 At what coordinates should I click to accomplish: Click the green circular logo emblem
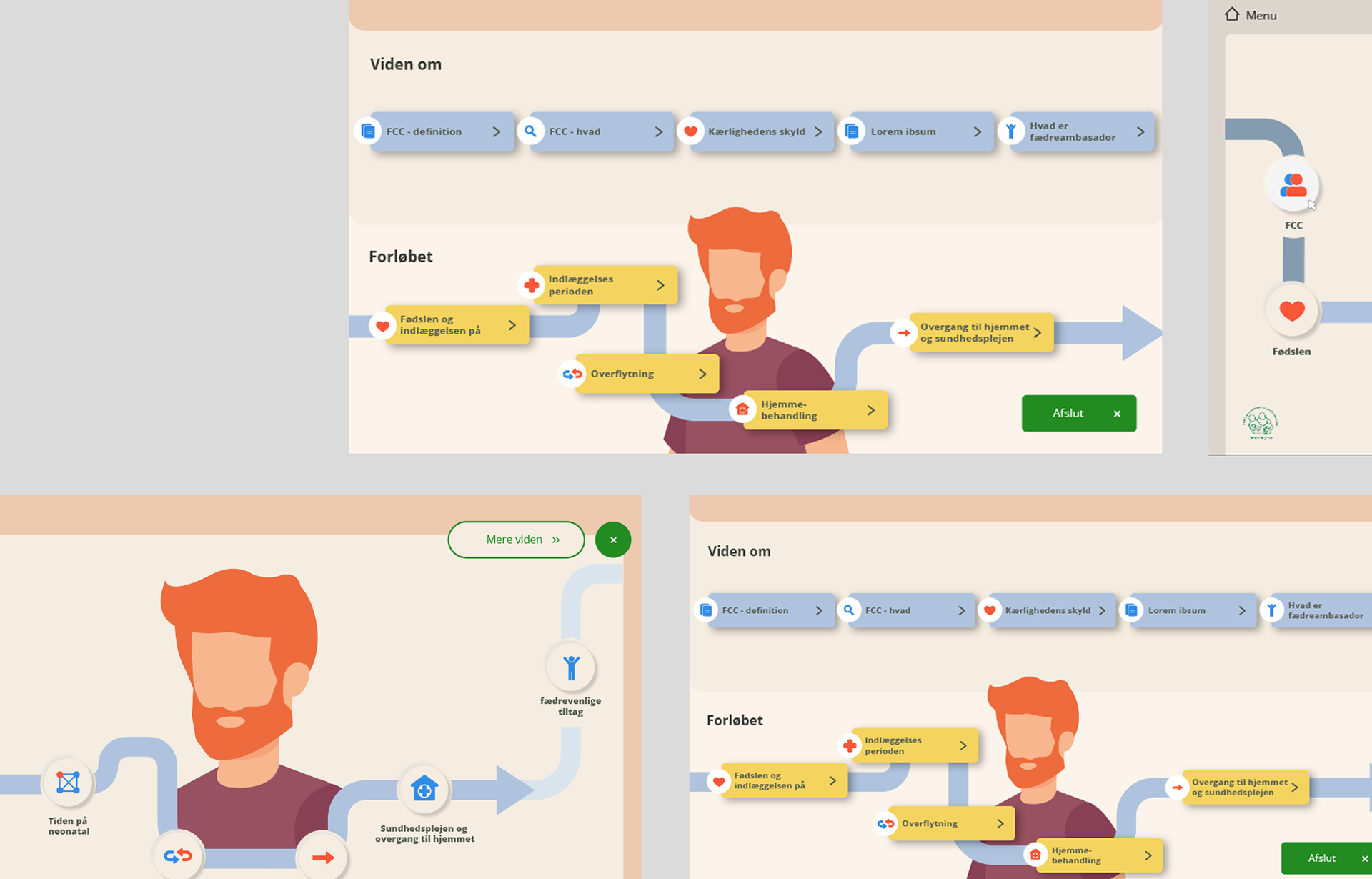[x=1260, y=422]
